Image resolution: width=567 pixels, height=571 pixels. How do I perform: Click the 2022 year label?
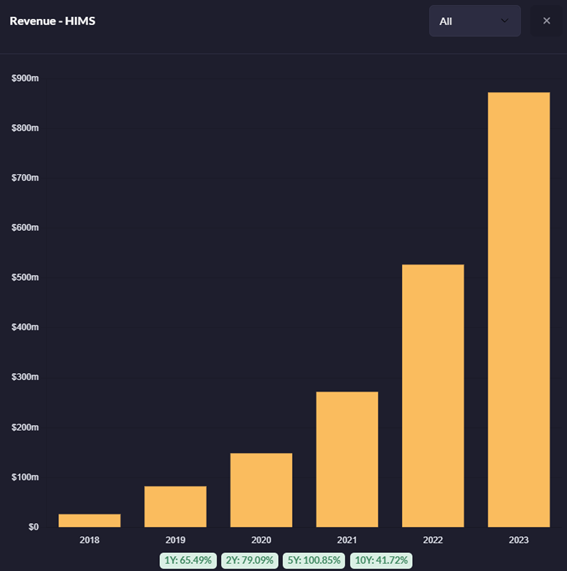pos(433,540)
